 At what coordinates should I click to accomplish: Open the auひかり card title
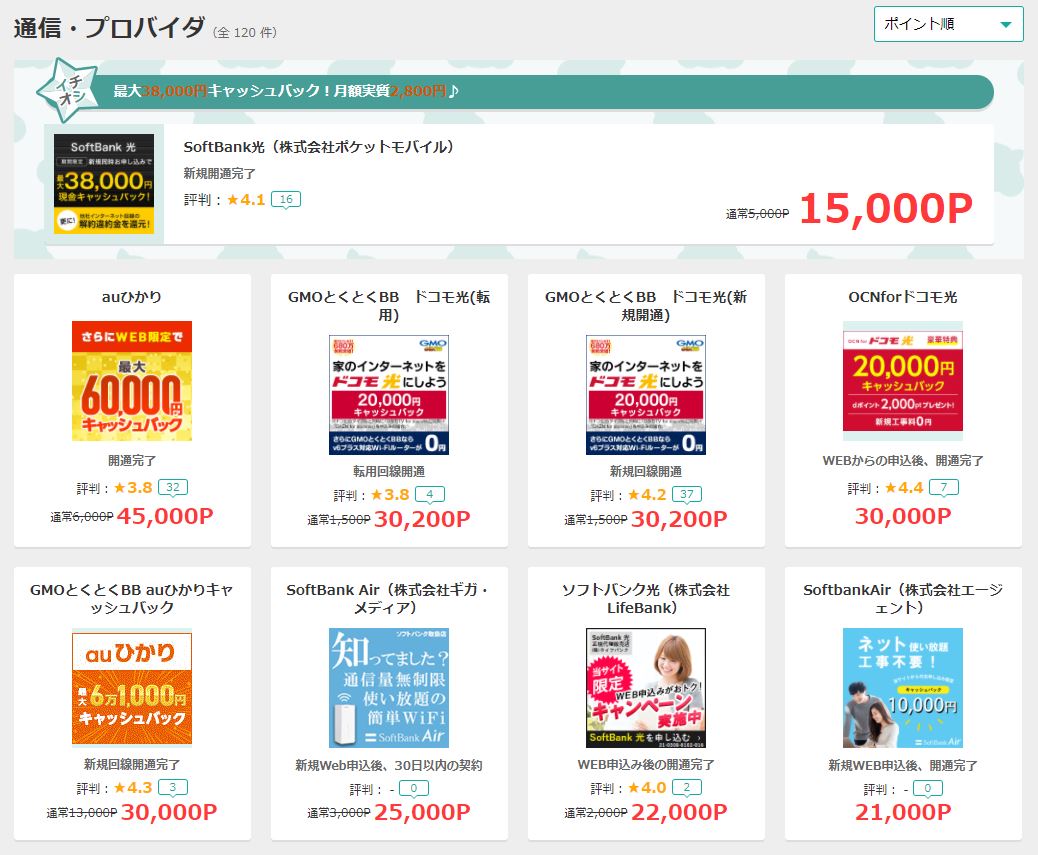[132, 297]
